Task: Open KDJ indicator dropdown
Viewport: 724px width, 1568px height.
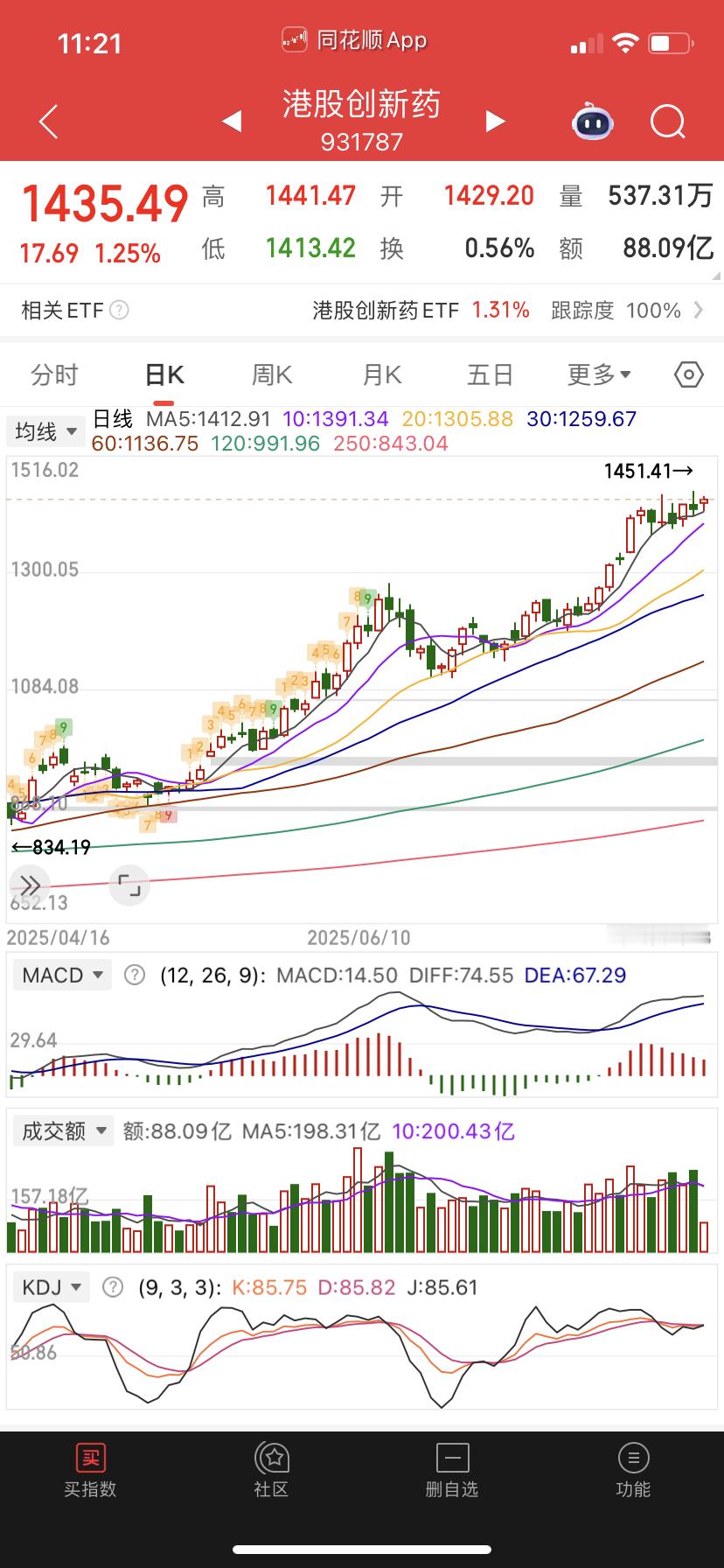Action: click(52, 1287)
